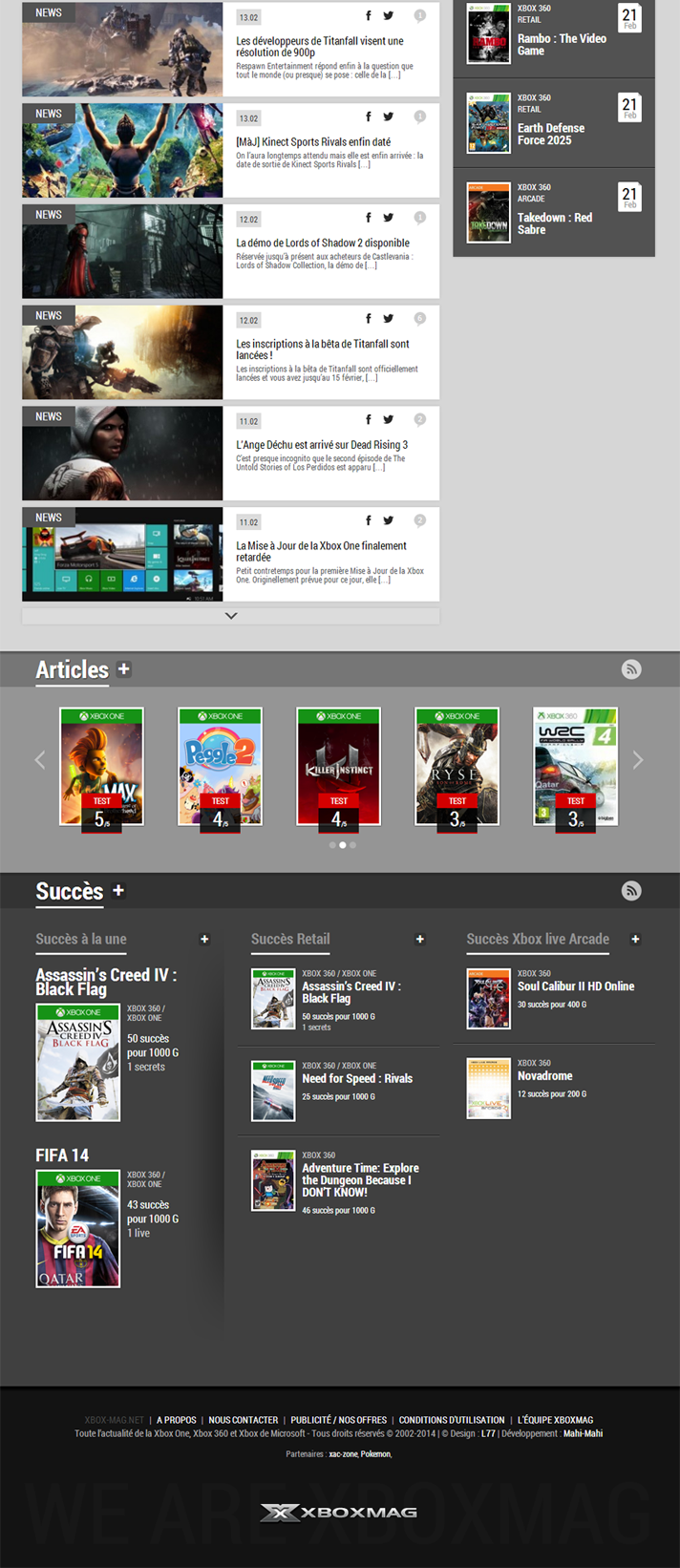Read La démo de Lords of Shadow 2 disponible
680x1568 pixels.
click(323, 243)
